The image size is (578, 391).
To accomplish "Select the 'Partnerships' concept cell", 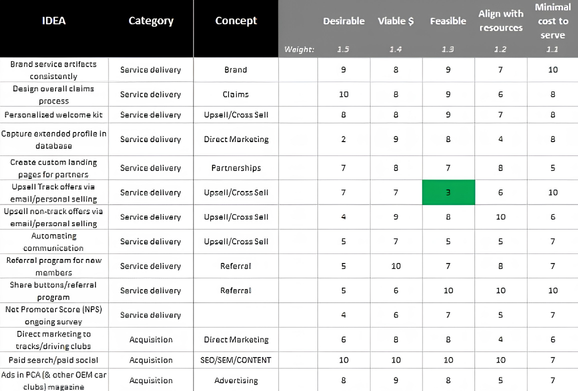I will [236, 168].
